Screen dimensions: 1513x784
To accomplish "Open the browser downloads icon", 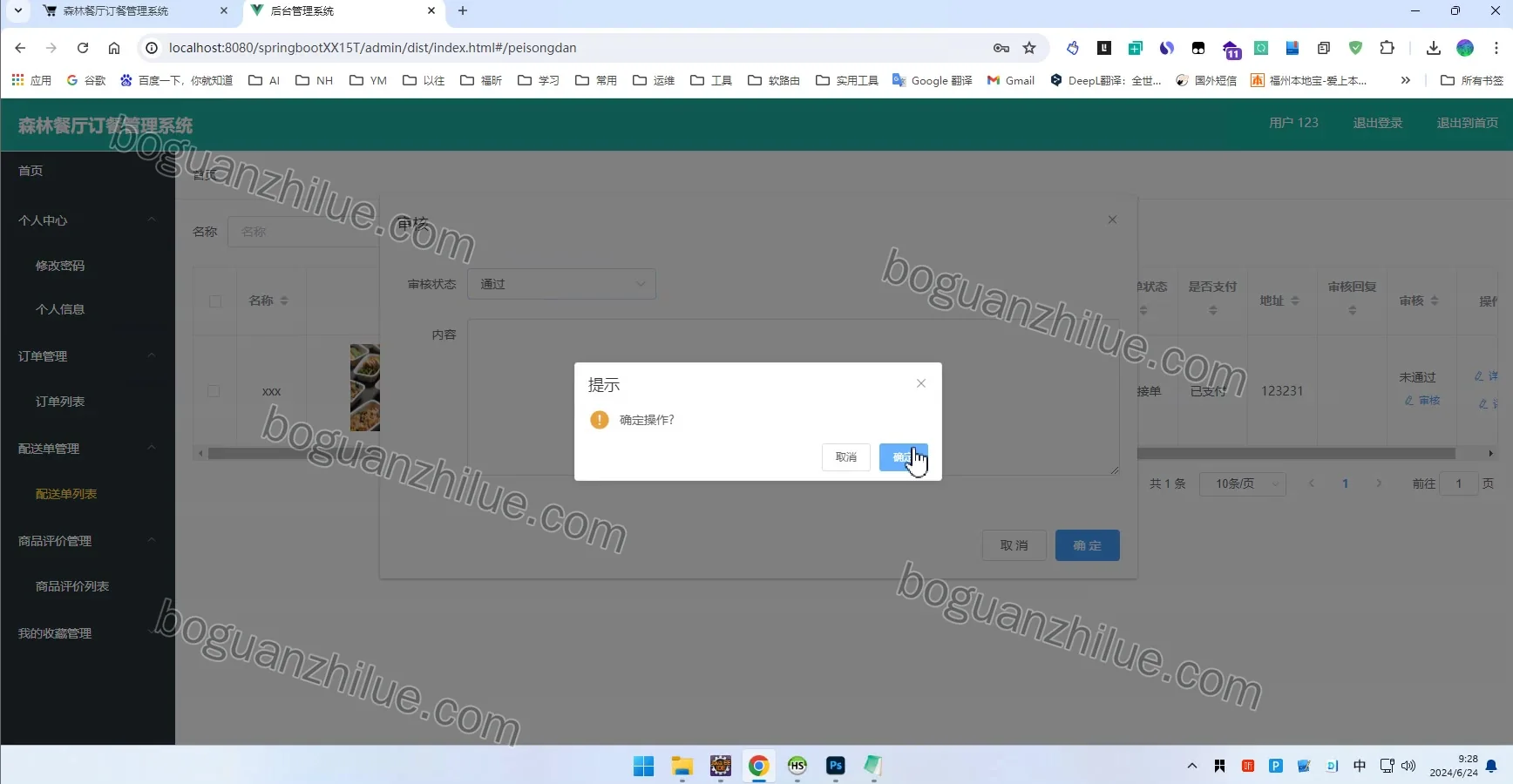I will coord(1434,48).
